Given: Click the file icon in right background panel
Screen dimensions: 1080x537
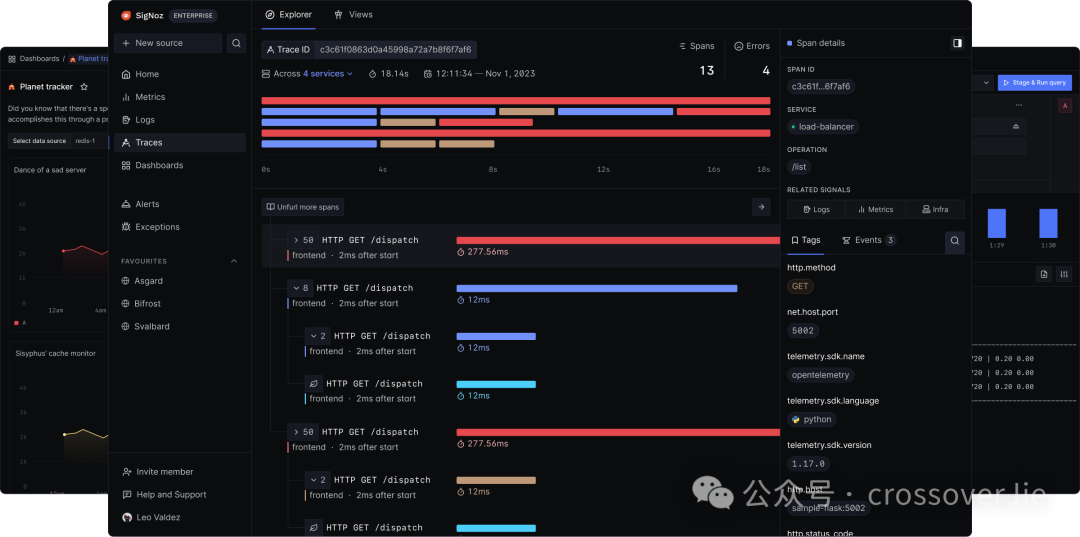Looking at the screenshot, I should (x=1044, y=274).
